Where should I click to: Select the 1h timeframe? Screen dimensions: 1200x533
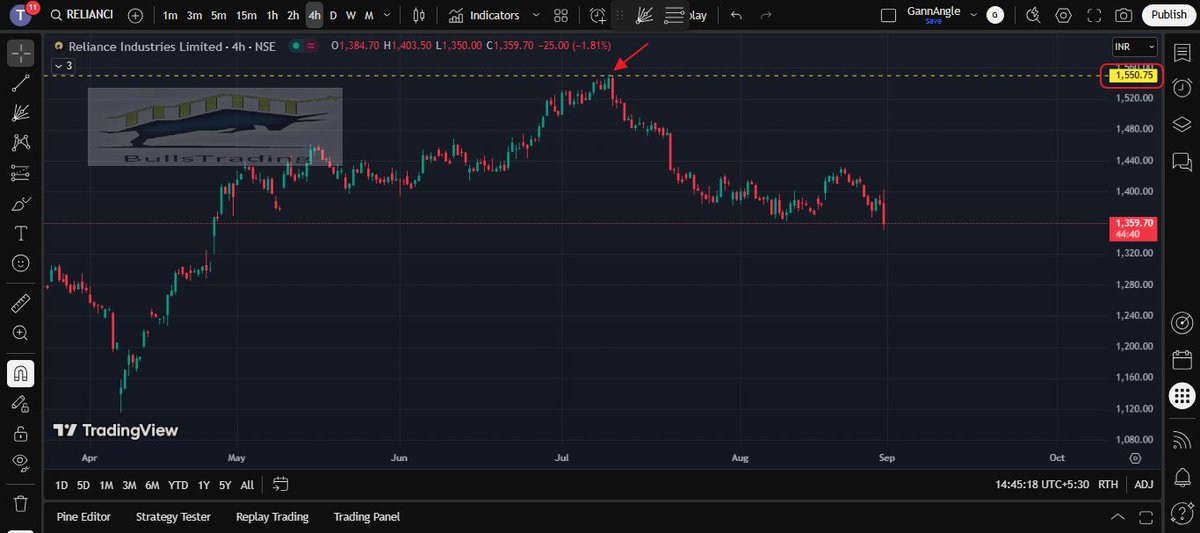[272, 15]
